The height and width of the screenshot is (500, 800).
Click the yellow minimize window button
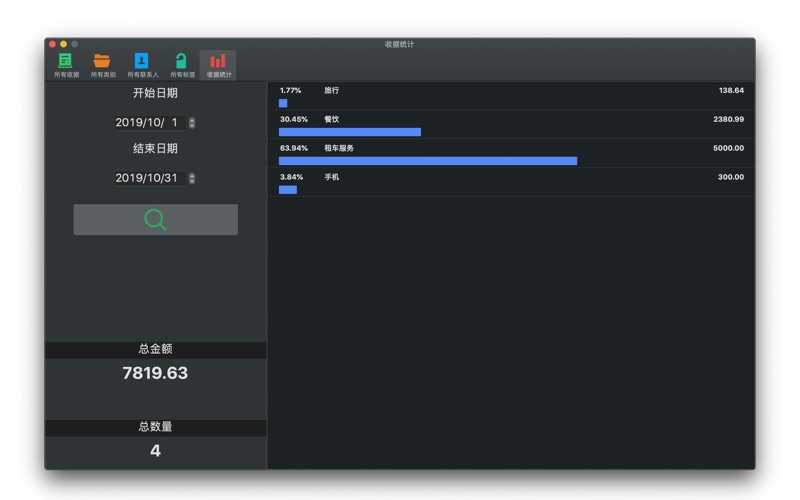point(64,44)
